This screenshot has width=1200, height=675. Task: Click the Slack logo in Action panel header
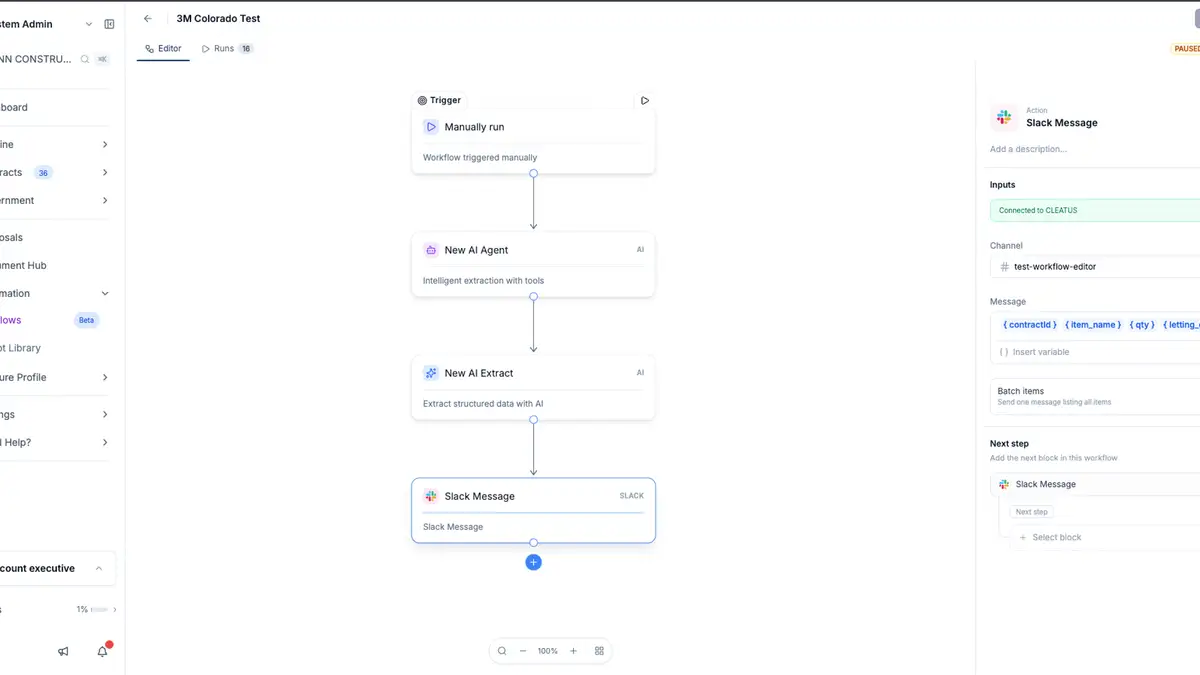1004,117
